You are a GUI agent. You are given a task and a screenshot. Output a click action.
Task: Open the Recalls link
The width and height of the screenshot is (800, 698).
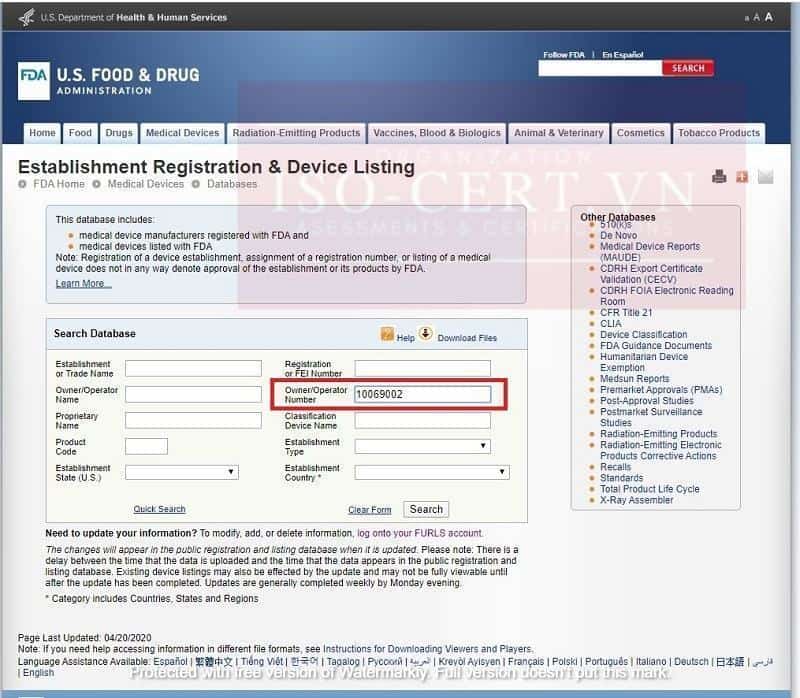click(x=615, y=467)
